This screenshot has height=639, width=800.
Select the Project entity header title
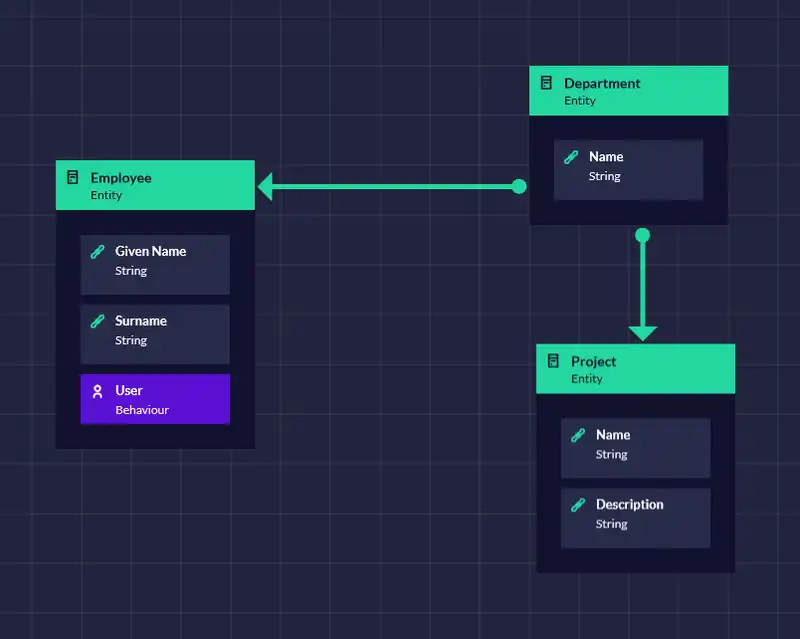[x=593, y=361]
